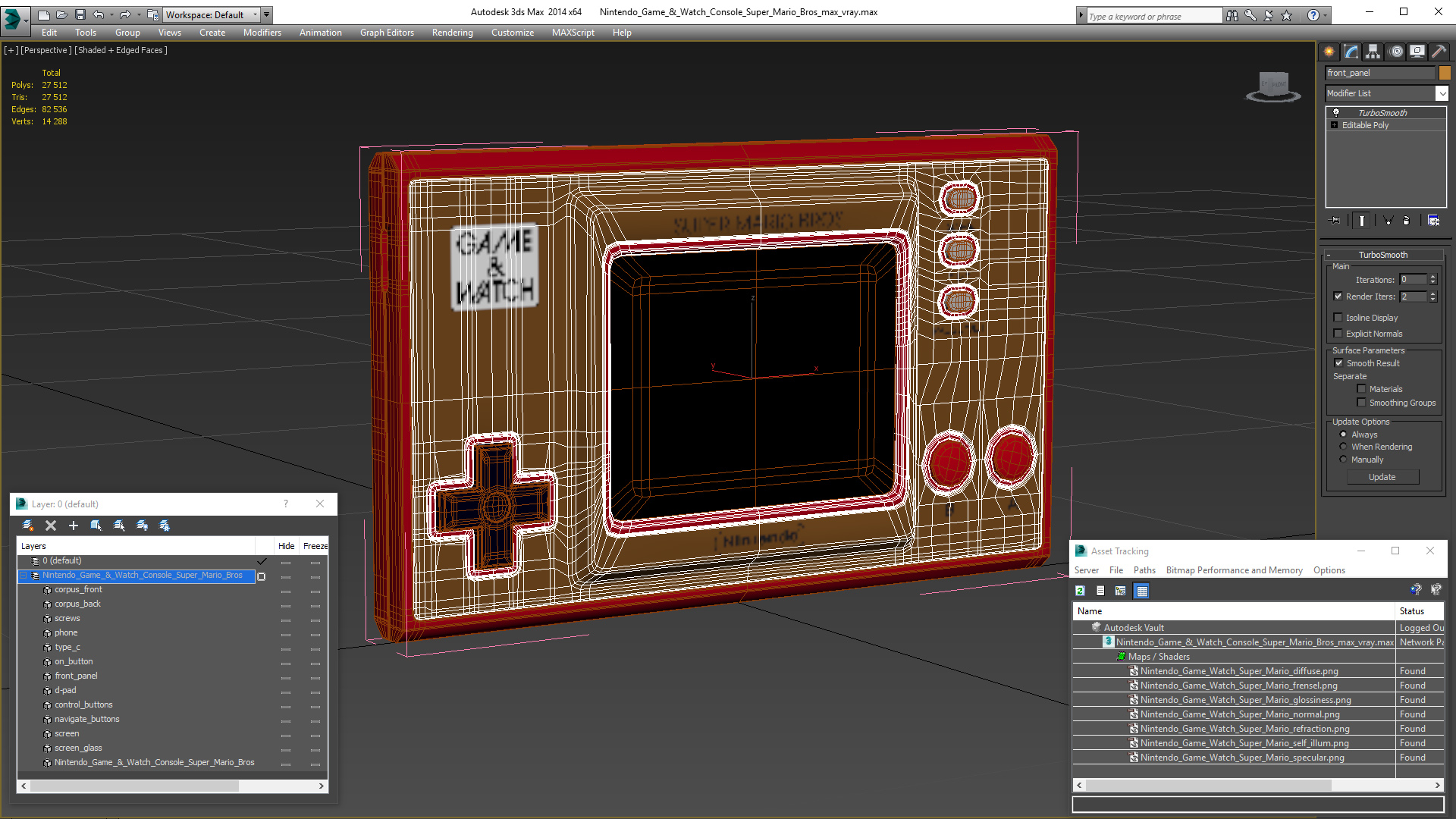Enable Explicit Normals checkbox
The width and height of the screenshot is (1456, 819).
tap(1338, 334)
